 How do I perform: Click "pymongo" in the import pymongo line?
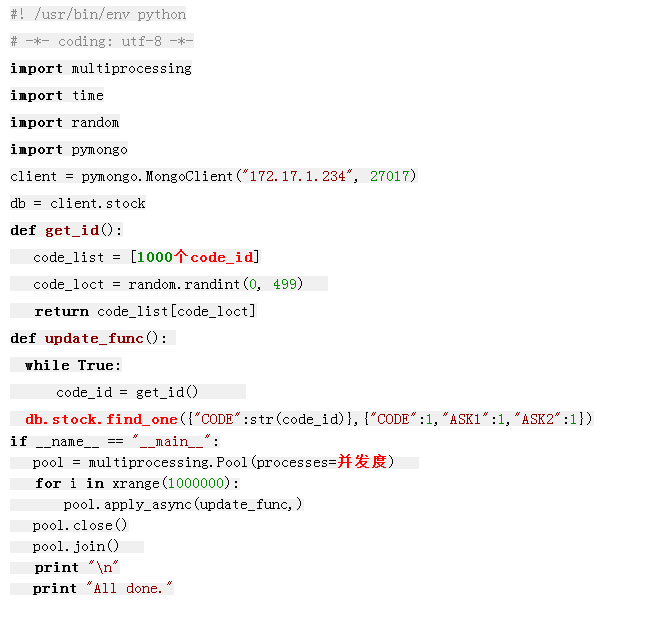pos(99,149)
